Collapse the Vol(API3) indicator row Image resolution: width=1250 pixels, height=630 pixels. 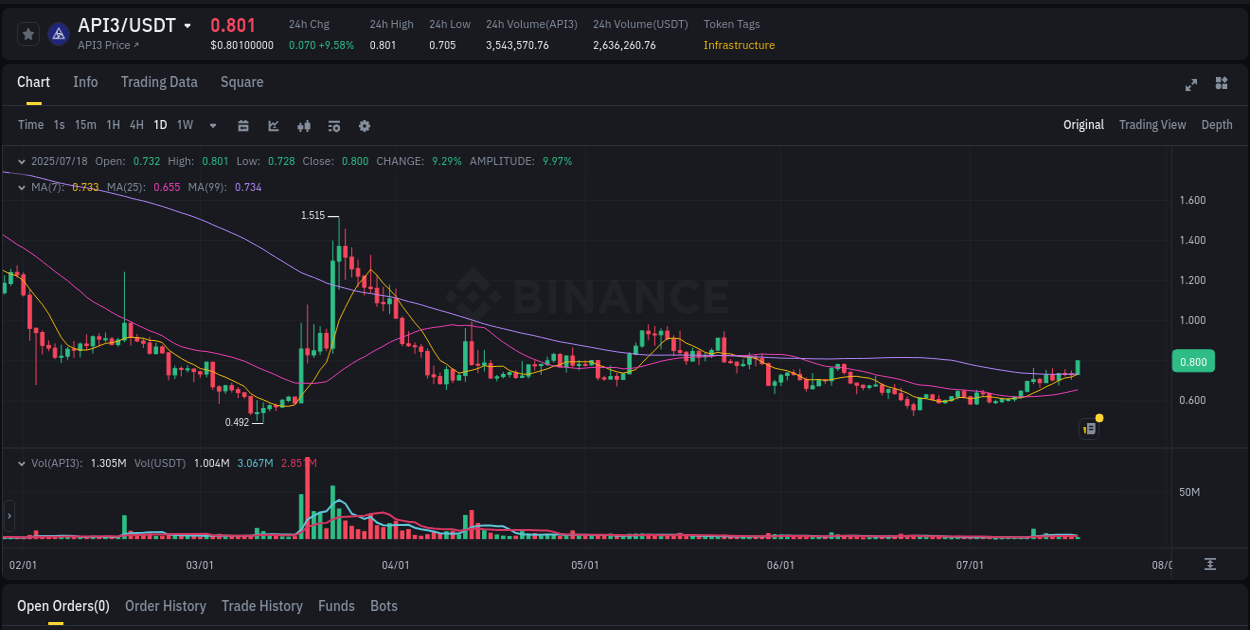(20, 463)
